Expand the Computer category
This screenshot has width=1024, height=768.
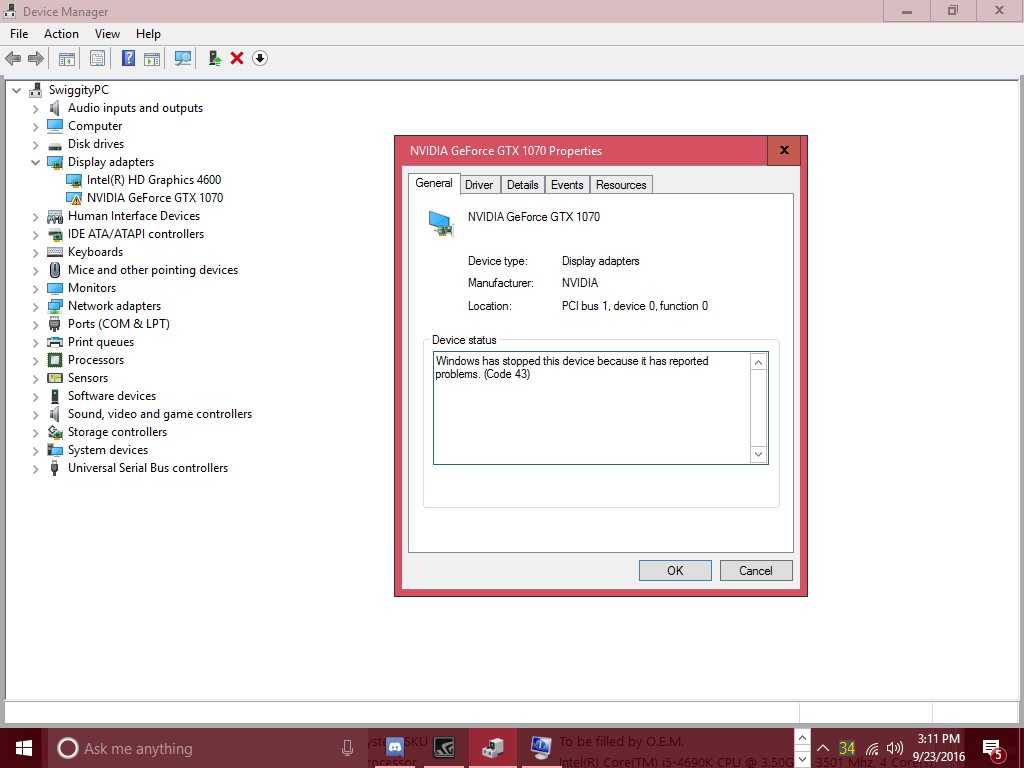point(36,126)
